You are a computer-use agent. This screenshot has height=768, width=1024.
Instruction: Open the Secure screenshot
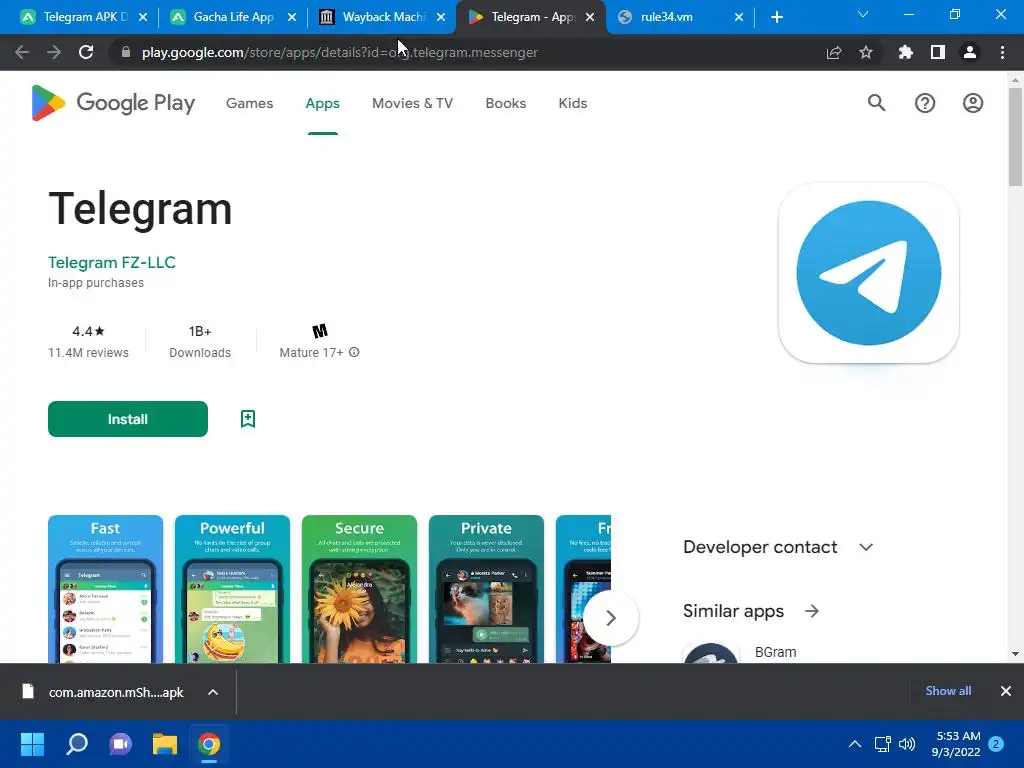(x=359, y=589)
